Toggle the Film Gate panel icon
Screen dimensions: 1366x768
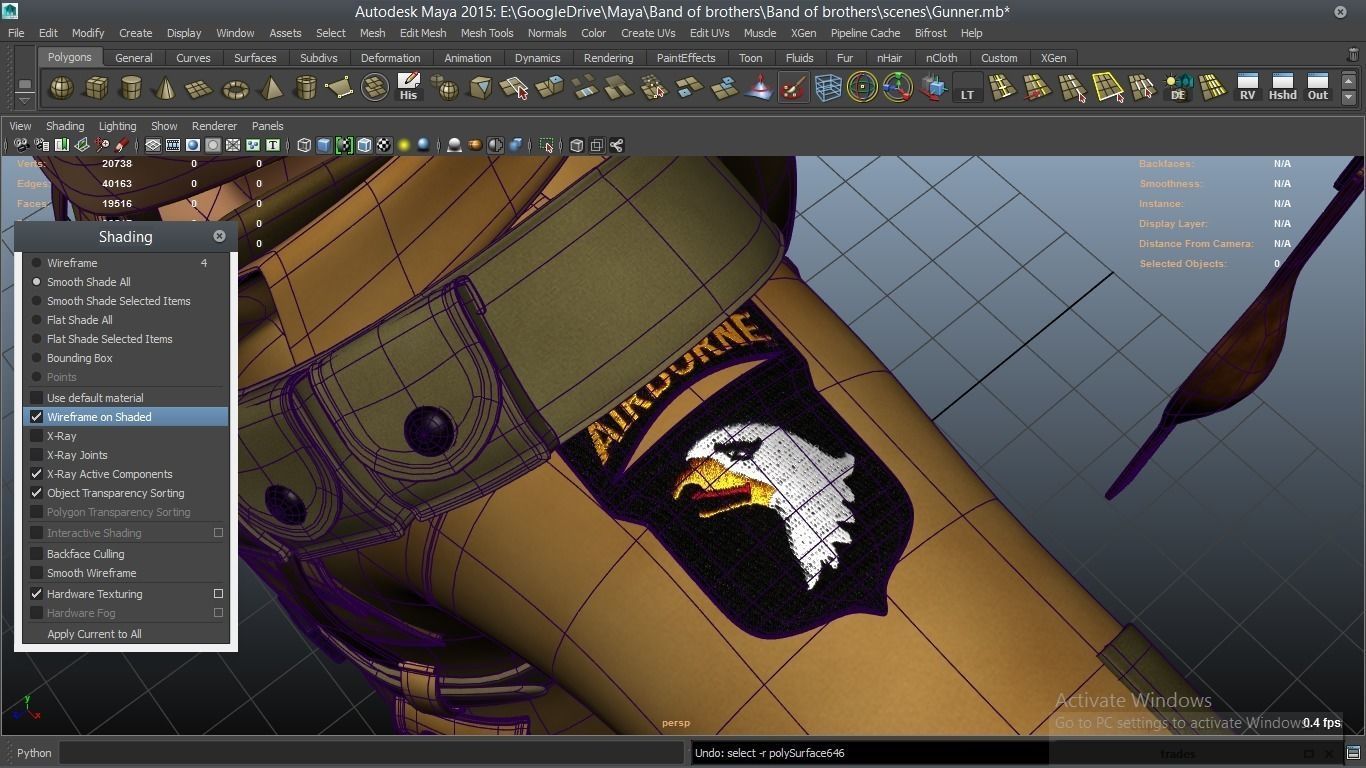point(173,145)
